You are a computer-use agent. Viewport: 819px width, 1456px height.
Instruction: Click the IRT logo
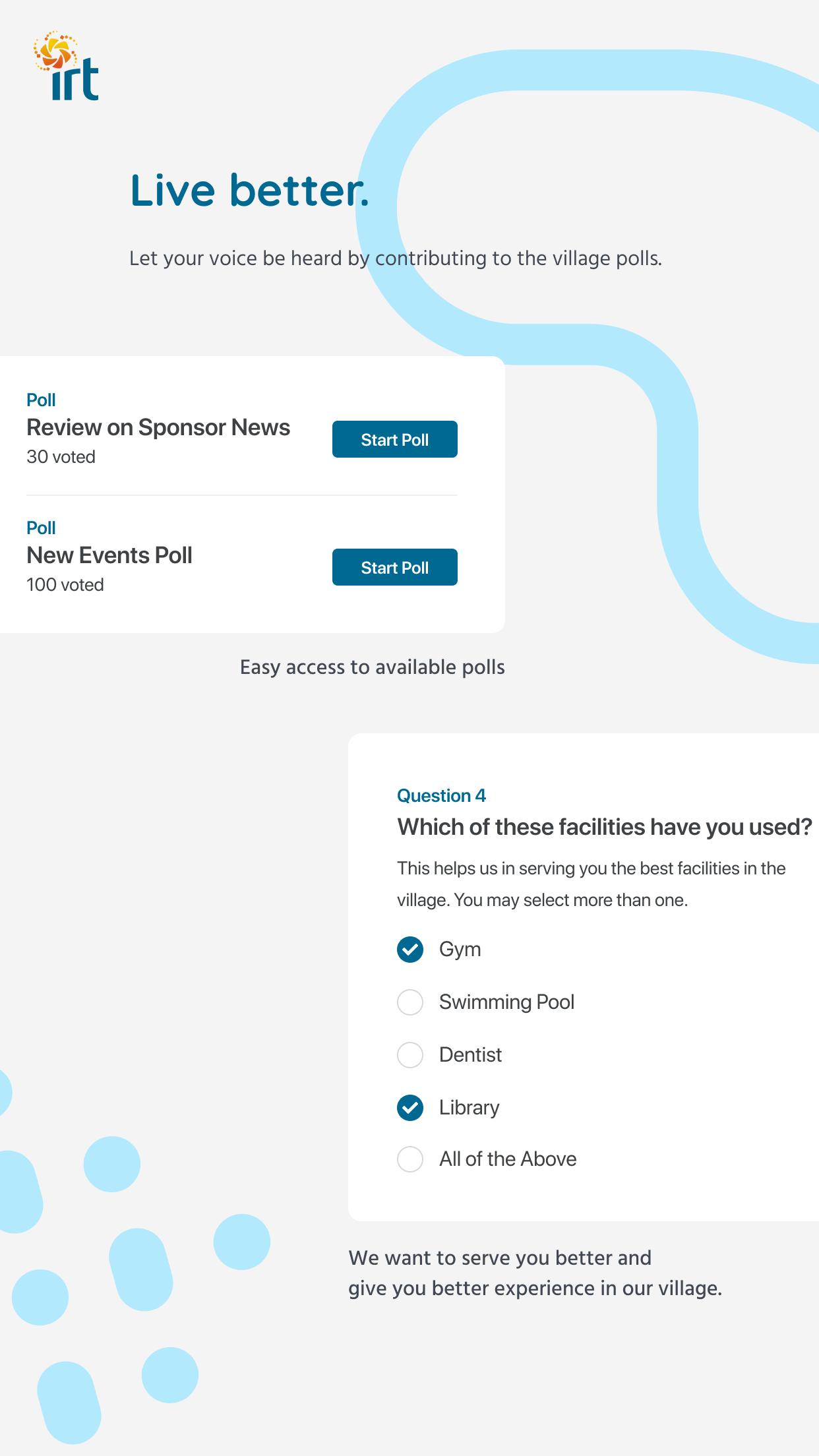pos(66,65)
